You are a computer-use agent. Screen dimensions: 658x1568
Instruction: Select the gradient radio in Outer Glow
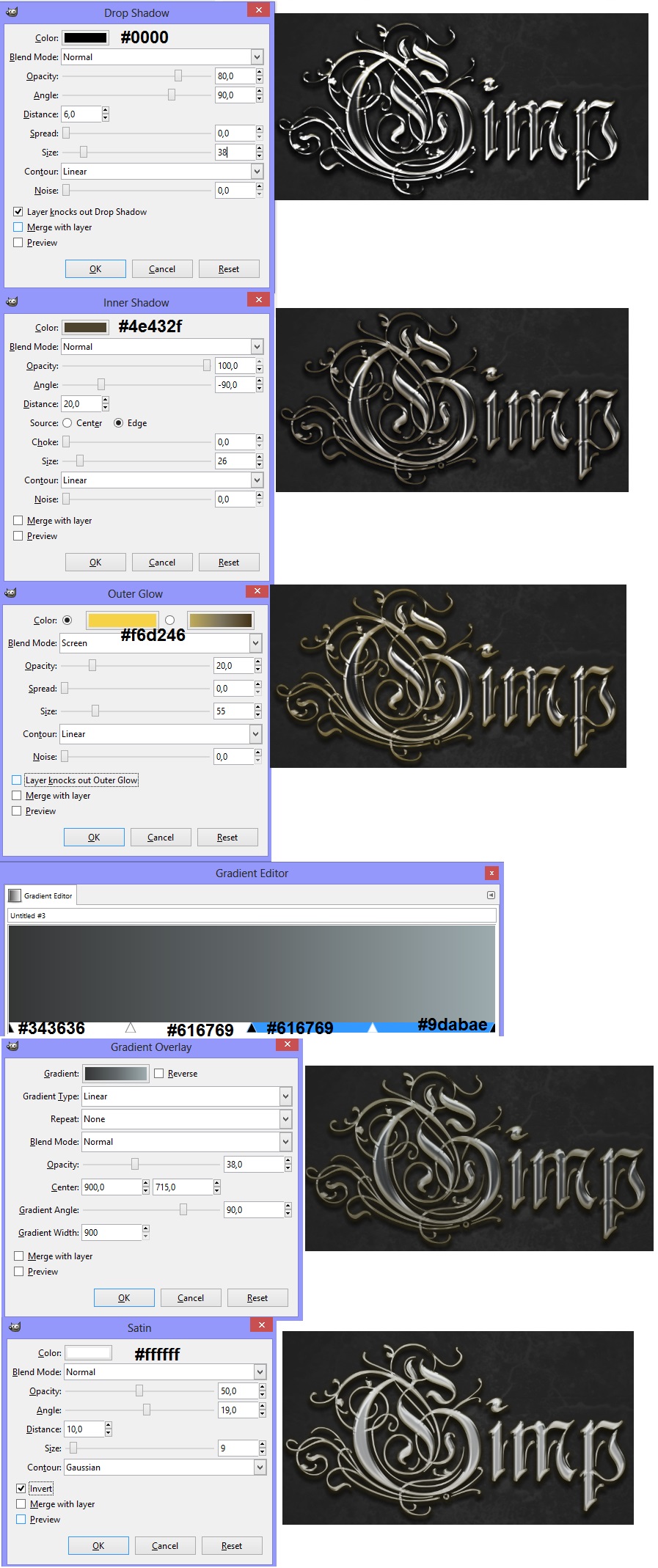(x=169, y=620)
